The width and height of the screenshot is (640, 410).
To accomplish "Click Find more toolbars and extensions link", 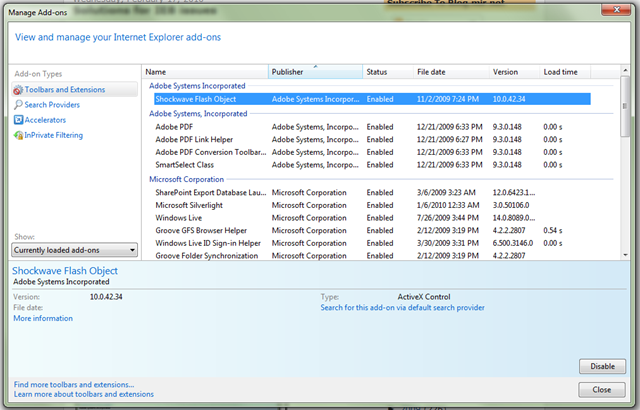I will click(74, 384).
